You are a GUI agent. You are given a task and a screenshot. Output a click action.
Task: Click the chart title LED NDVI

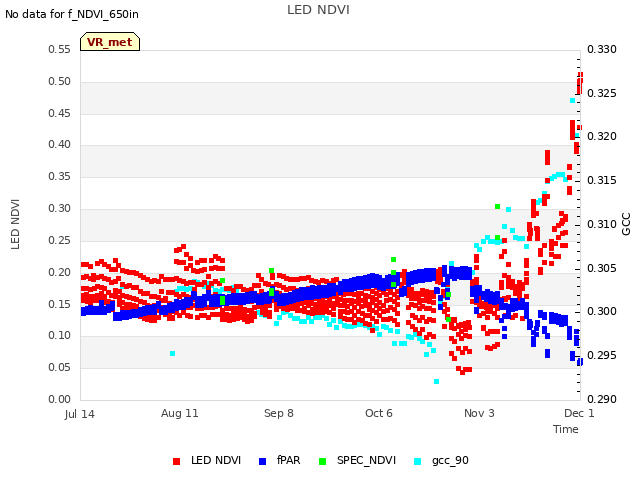tap(318, 10)
